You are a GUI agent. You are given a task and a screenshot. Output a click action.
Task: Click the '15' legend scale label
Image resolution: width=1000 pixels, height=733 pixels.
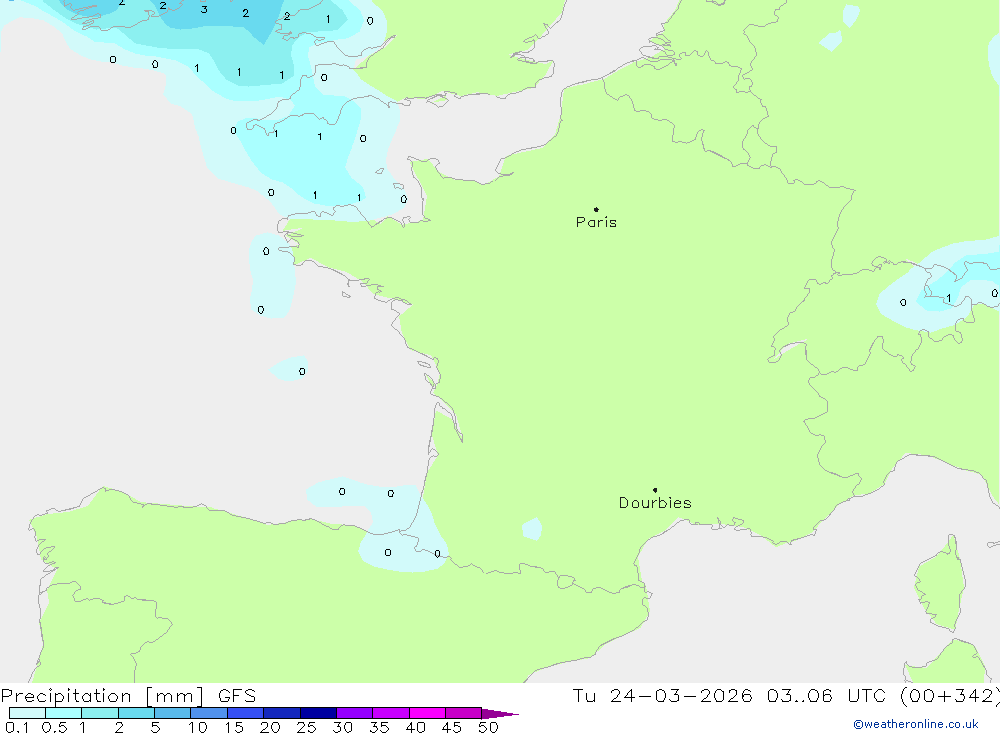tap(234, 727)
